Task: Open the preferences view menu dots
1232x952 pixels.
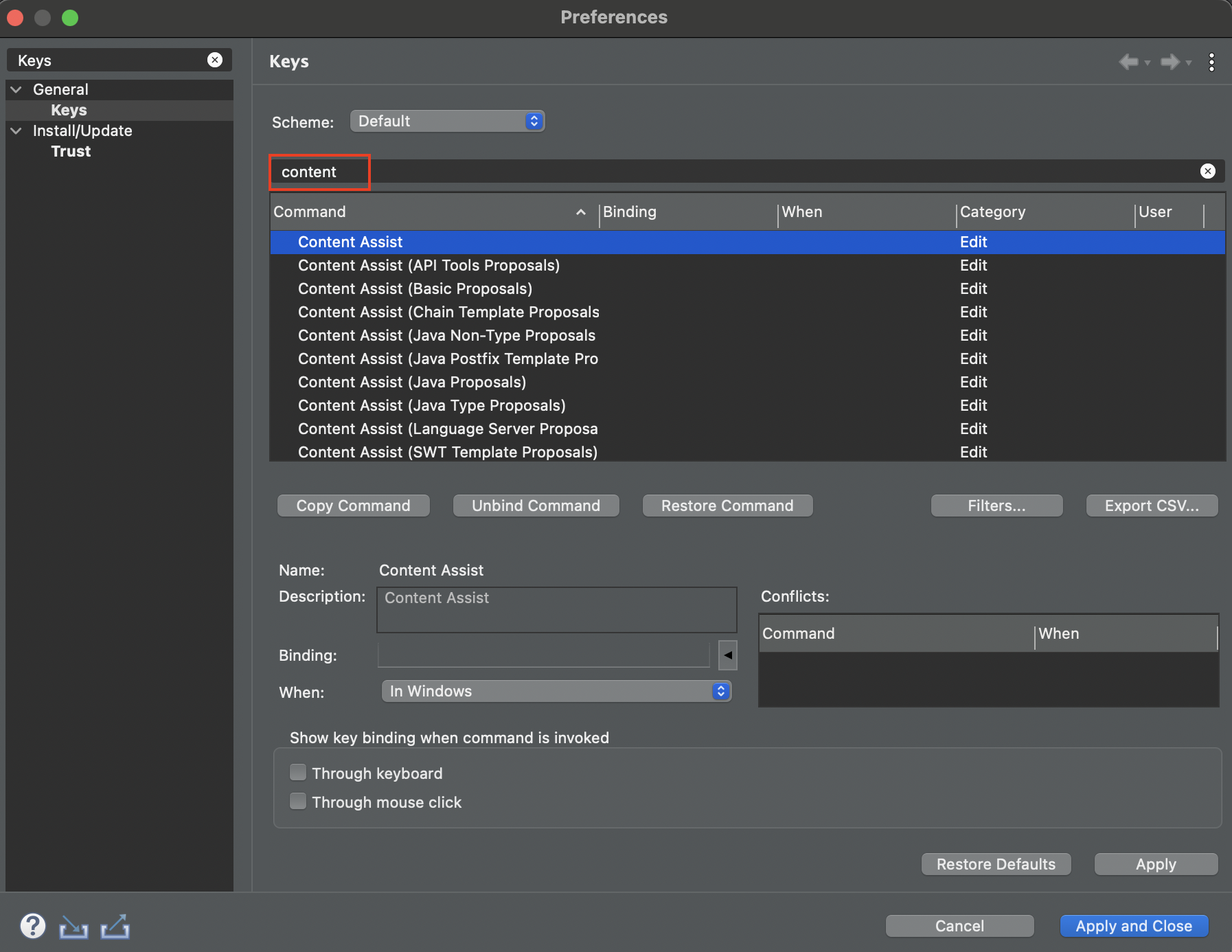Action: pyautogui.click(x=1211, y=62)
